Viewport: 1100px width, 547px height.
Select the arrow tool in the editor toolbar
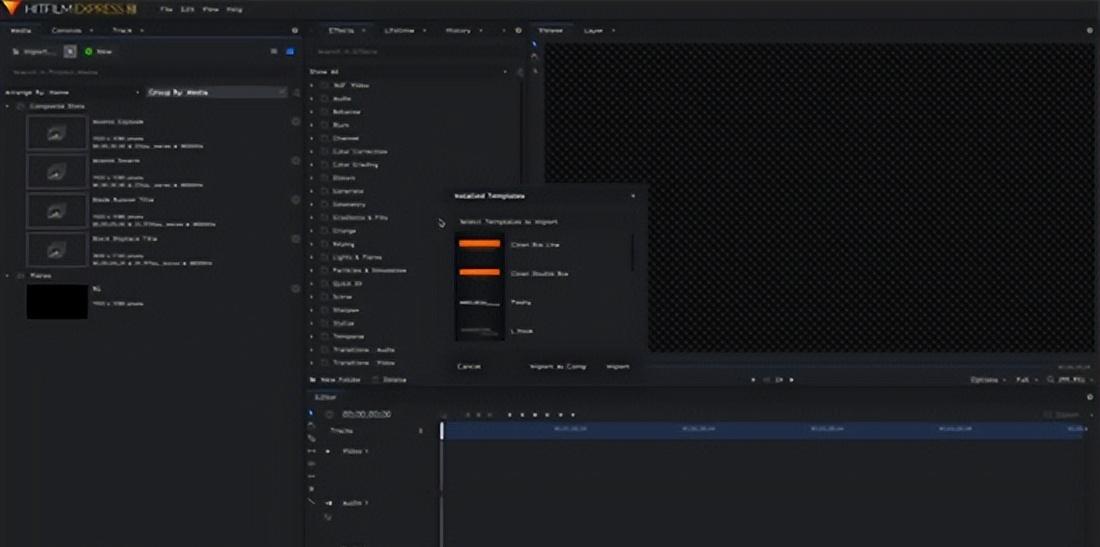[311, 413]
